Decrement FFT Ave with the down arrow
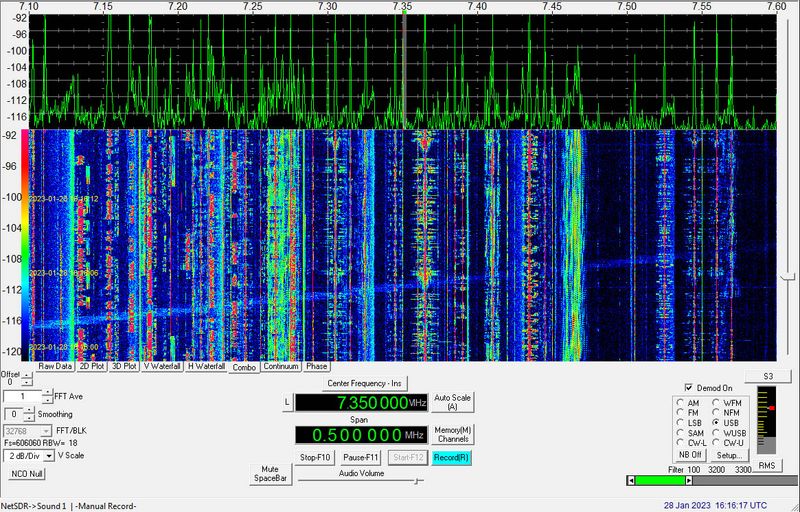800x512 pixels. coord(47,400)
